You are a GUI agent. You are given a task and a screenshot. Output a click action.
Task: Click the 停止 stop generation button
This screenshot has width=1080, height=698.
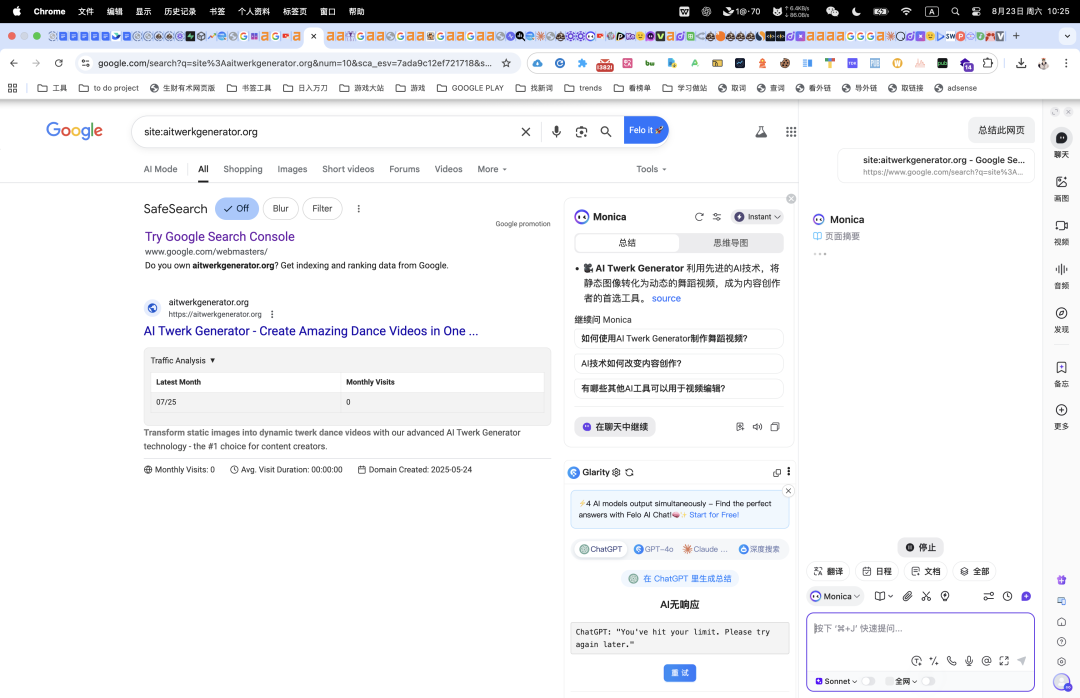point(920,548)
